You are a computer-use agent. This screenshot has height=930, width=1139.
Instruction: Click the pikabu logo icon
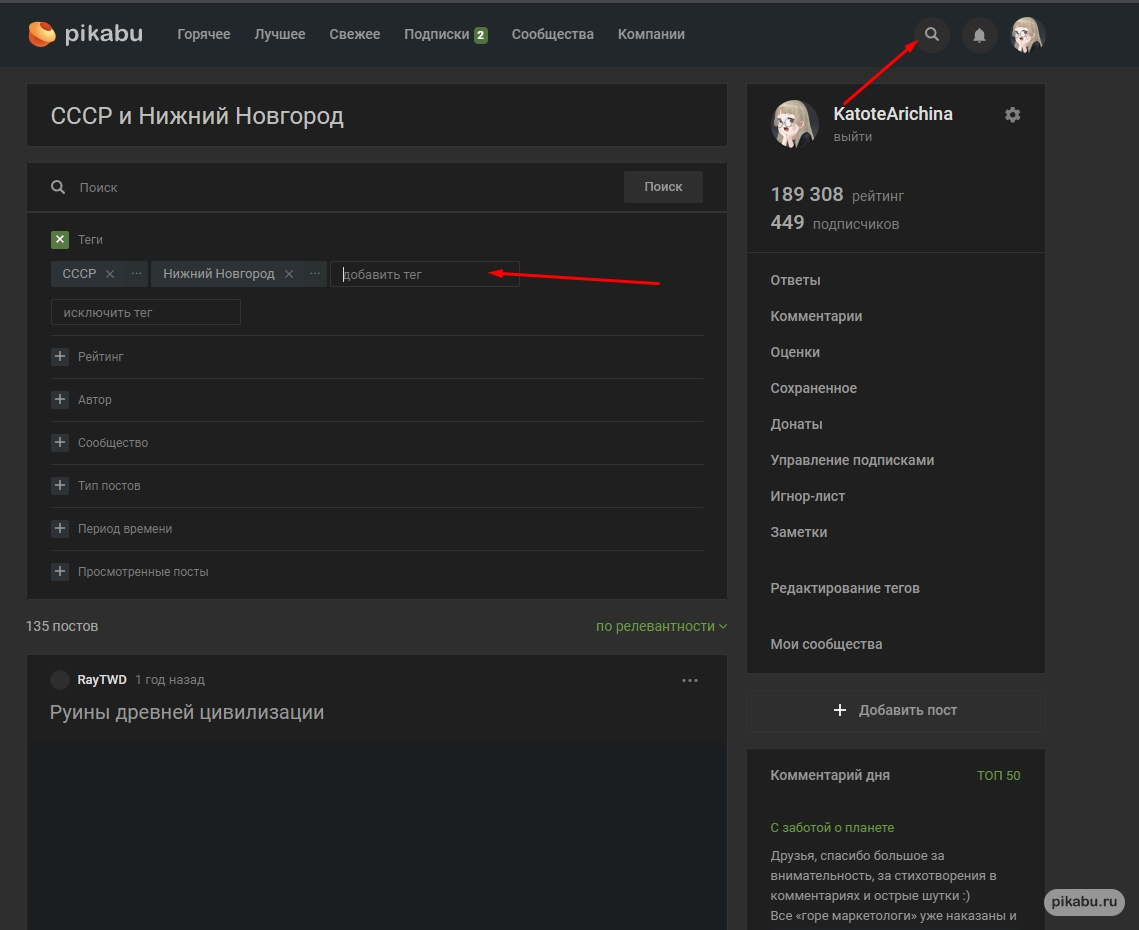pos(42,34)
